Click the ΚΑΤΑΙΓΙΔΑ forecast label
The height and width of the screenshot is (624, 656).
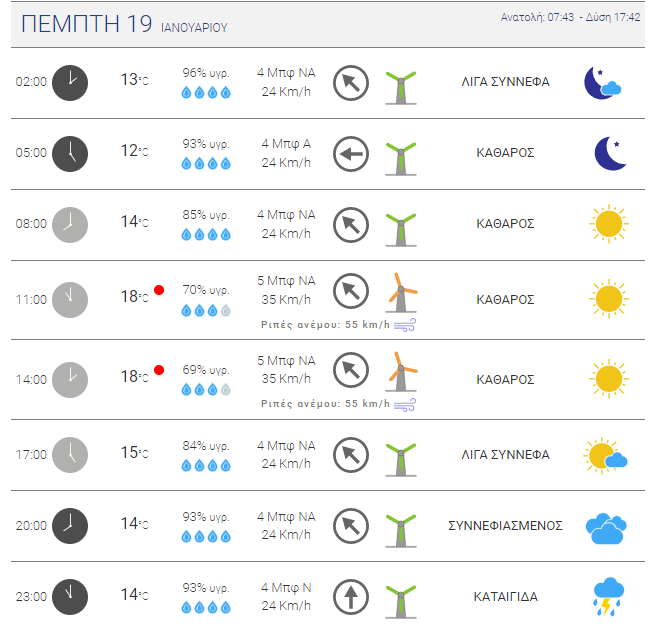pyautogui.click(x=505, y=597)
